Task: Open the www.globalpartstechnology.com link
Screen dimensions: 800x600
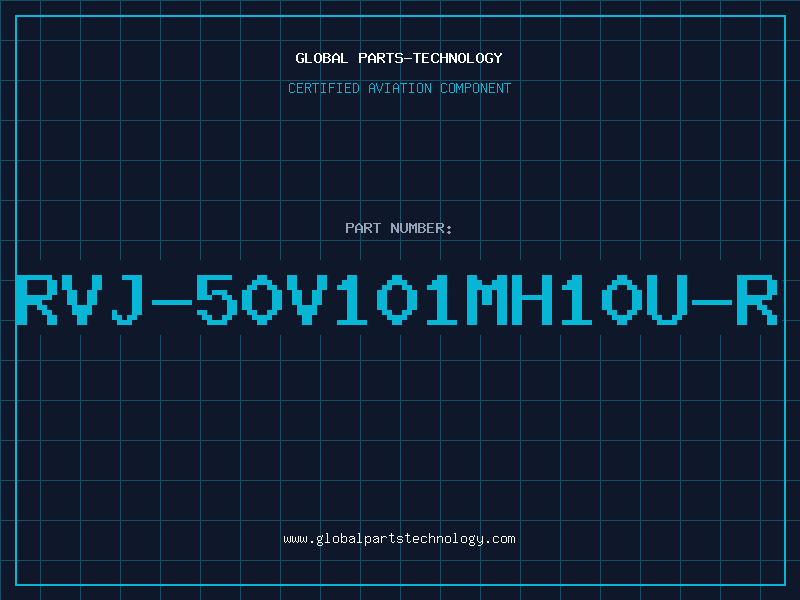Action: (399, 539)
